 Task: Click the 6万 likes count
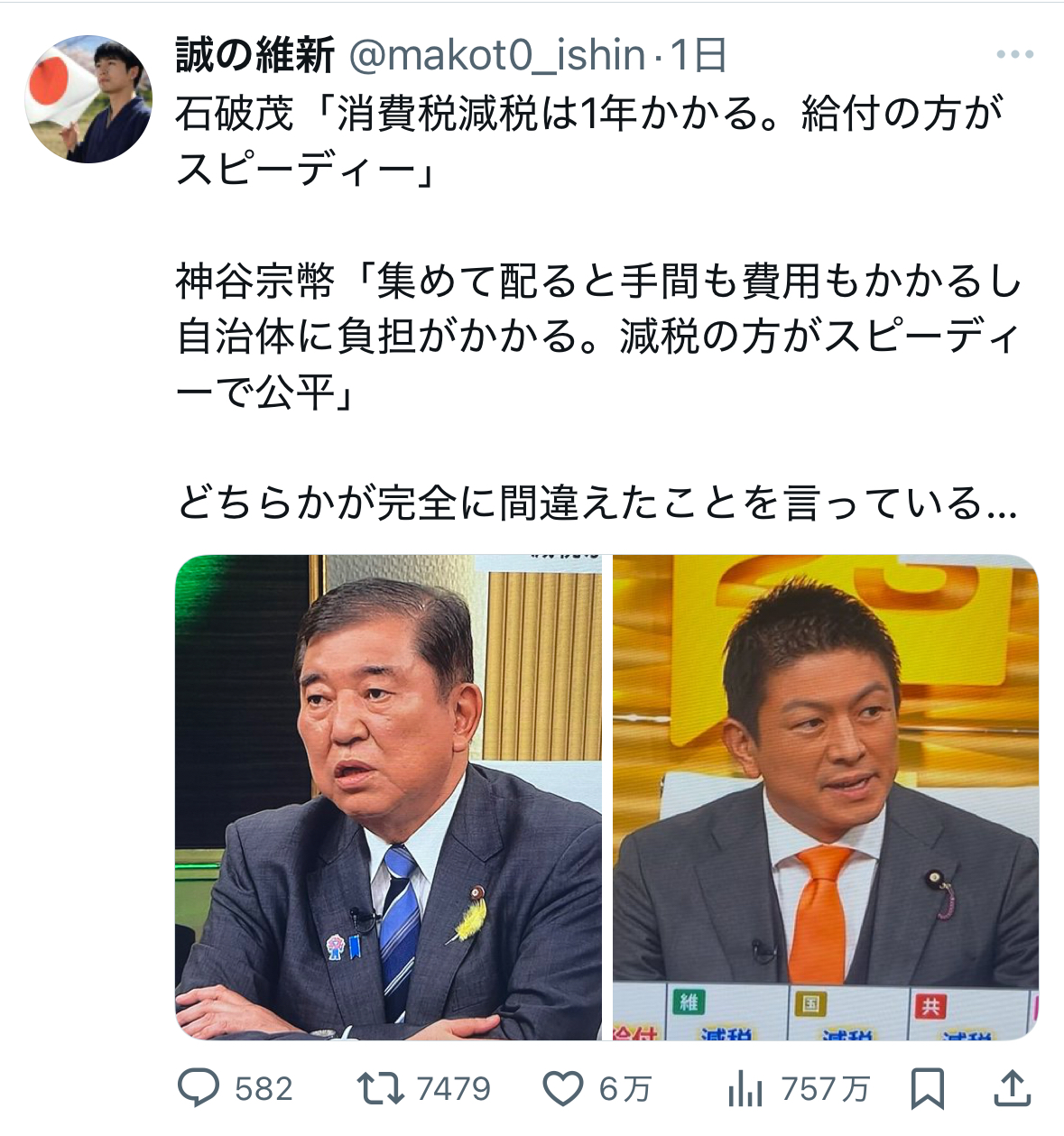click(x=625, y=1089)
